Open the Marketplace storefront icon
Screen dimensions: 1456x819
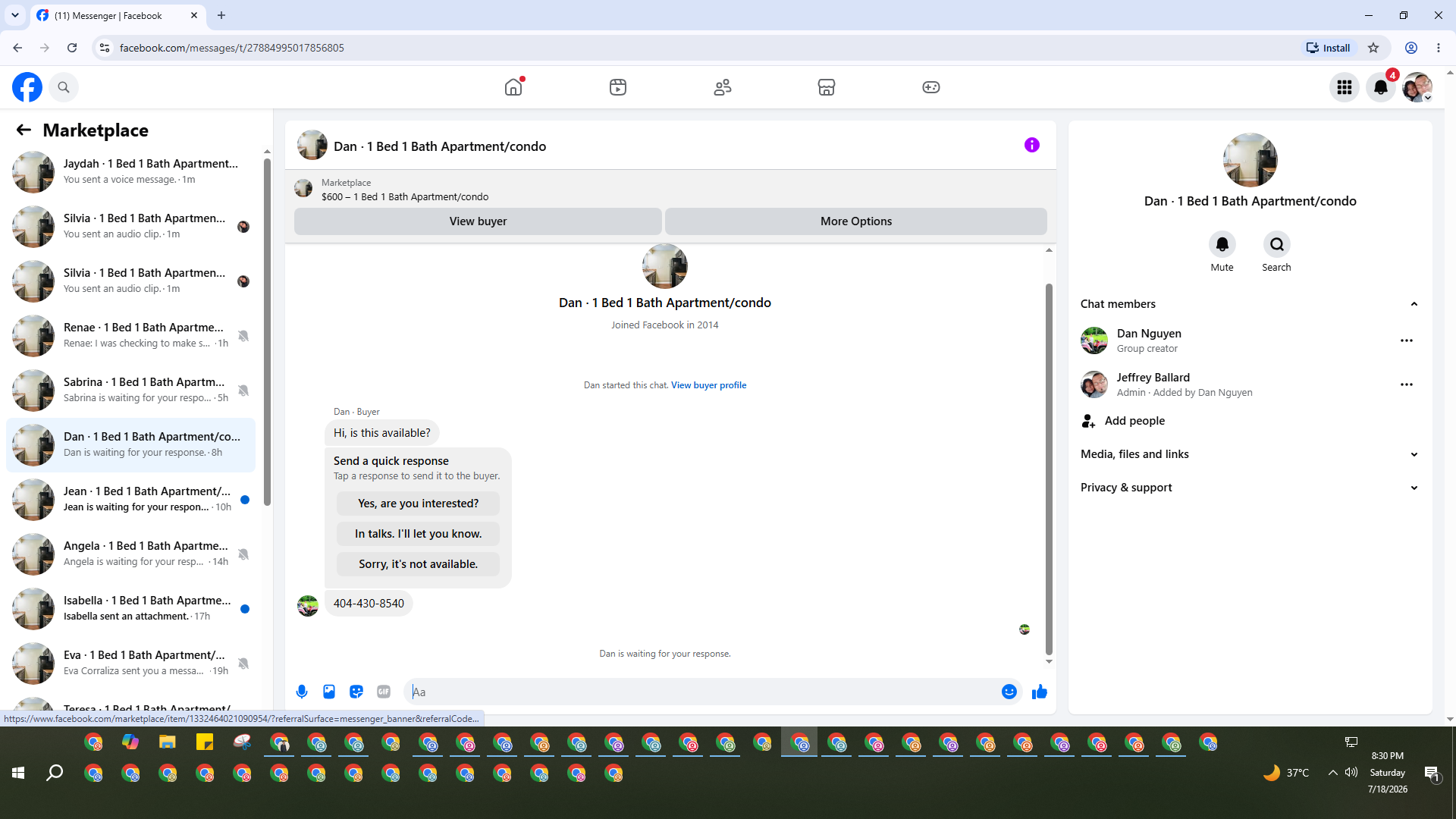827,87
